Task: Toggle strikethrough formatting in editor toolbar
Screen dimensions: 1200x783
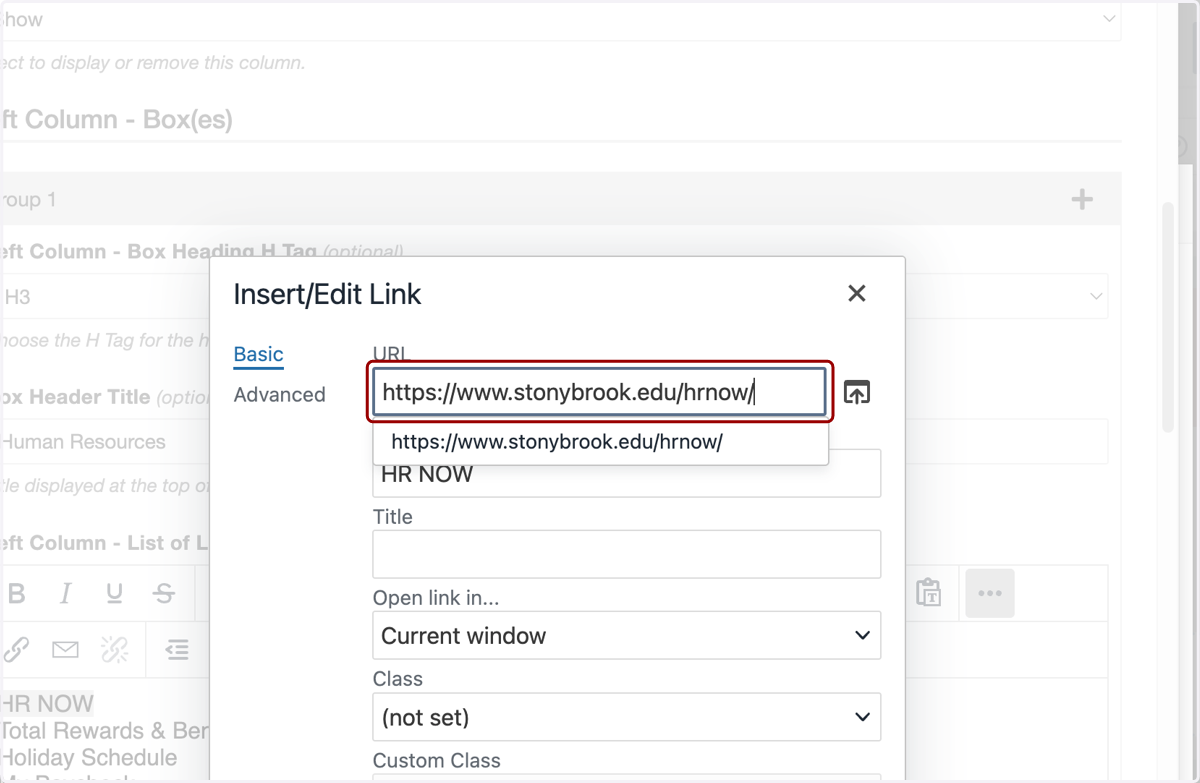Action: [164, 593]
